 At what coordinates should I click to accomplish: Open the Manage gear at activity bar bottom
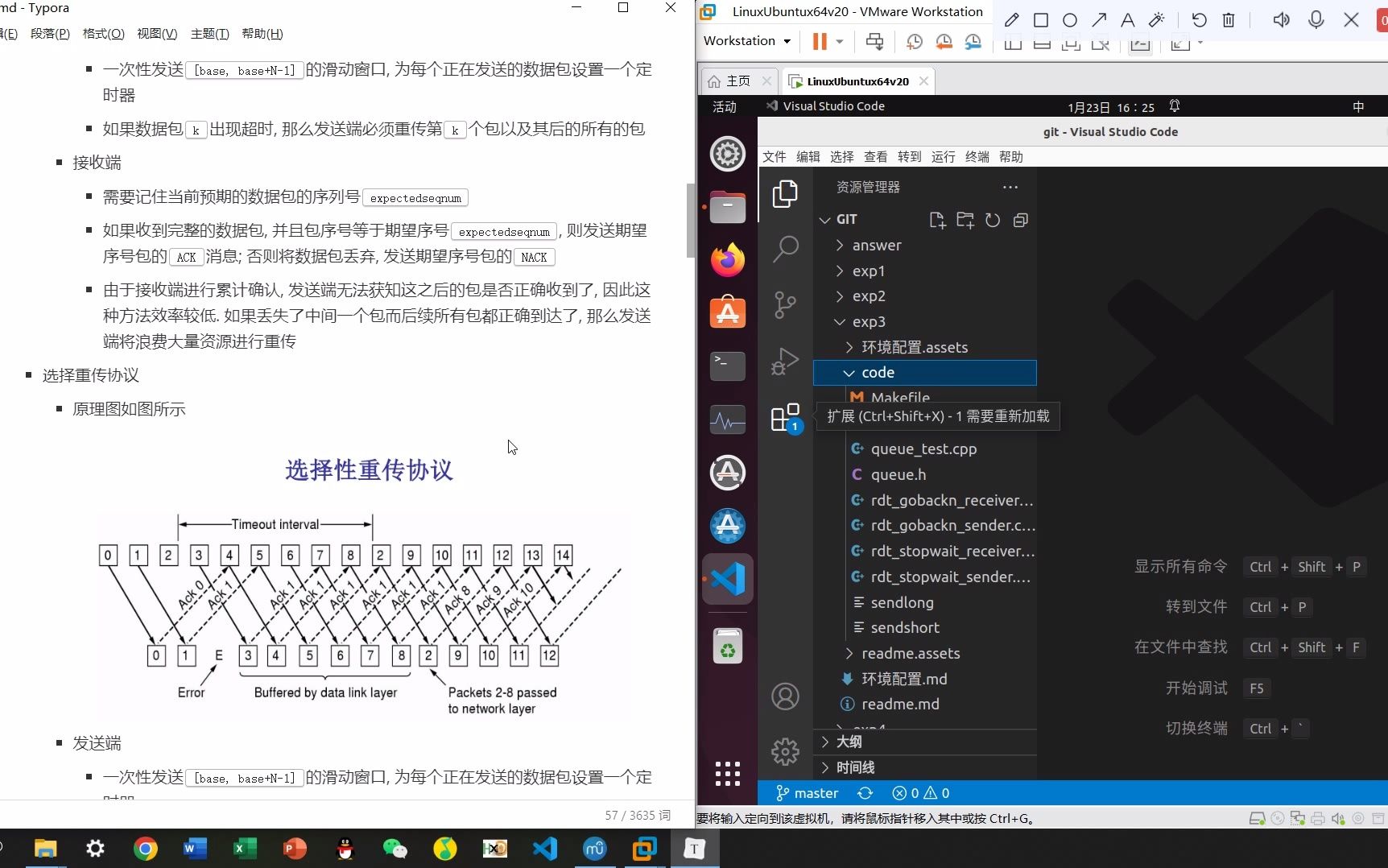[785, 750]
